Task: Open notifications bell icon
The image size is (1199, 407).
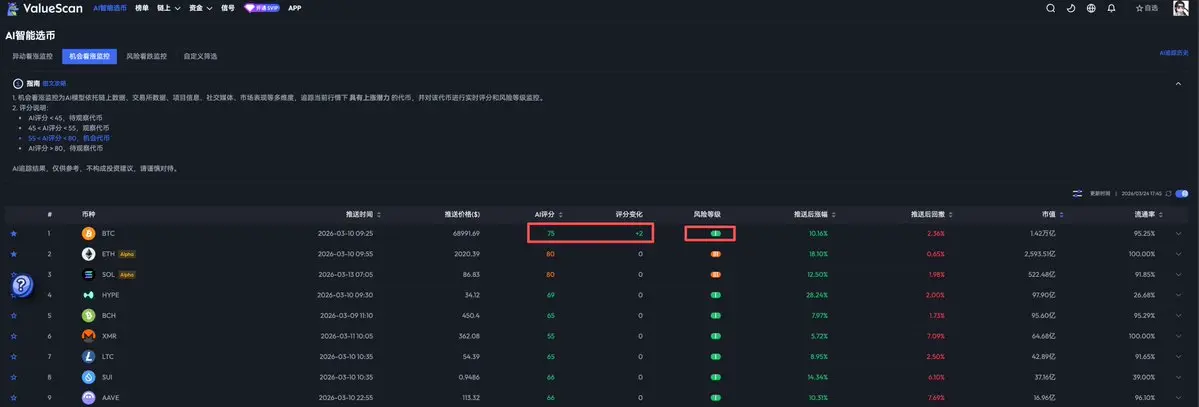Action: [1111, 8]
